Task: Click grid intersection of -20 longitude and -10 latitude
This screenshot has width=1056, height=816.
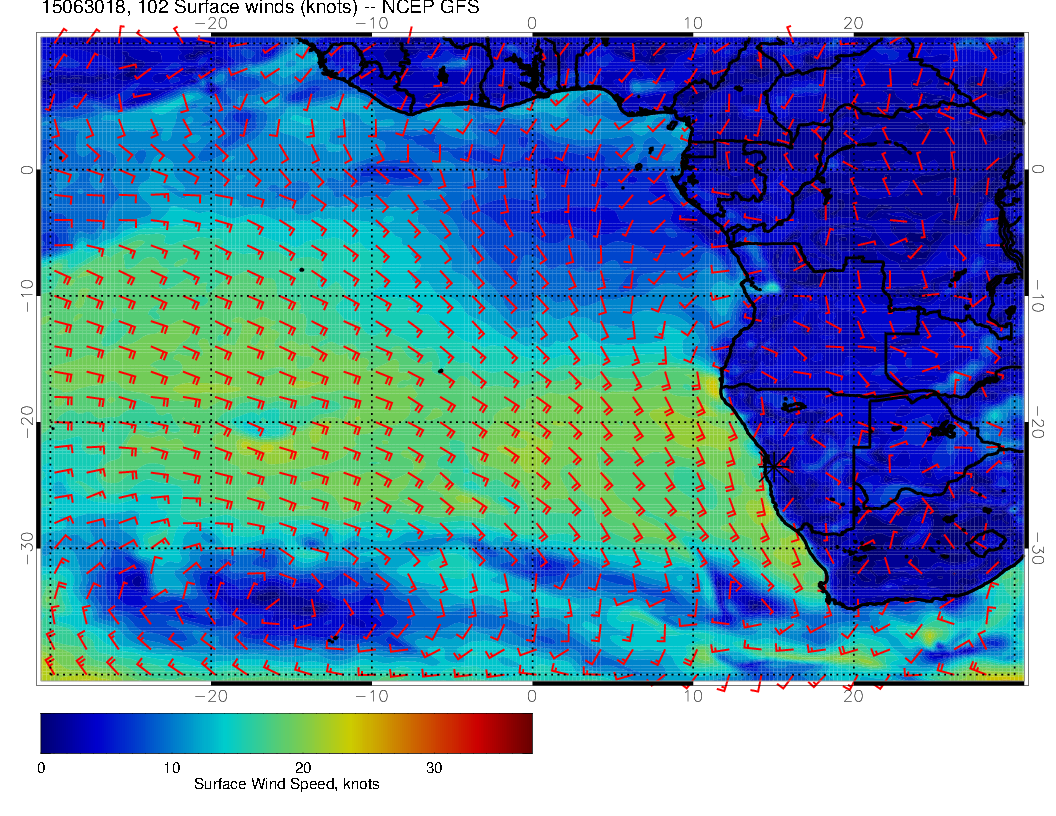Action: pos(211,296)
